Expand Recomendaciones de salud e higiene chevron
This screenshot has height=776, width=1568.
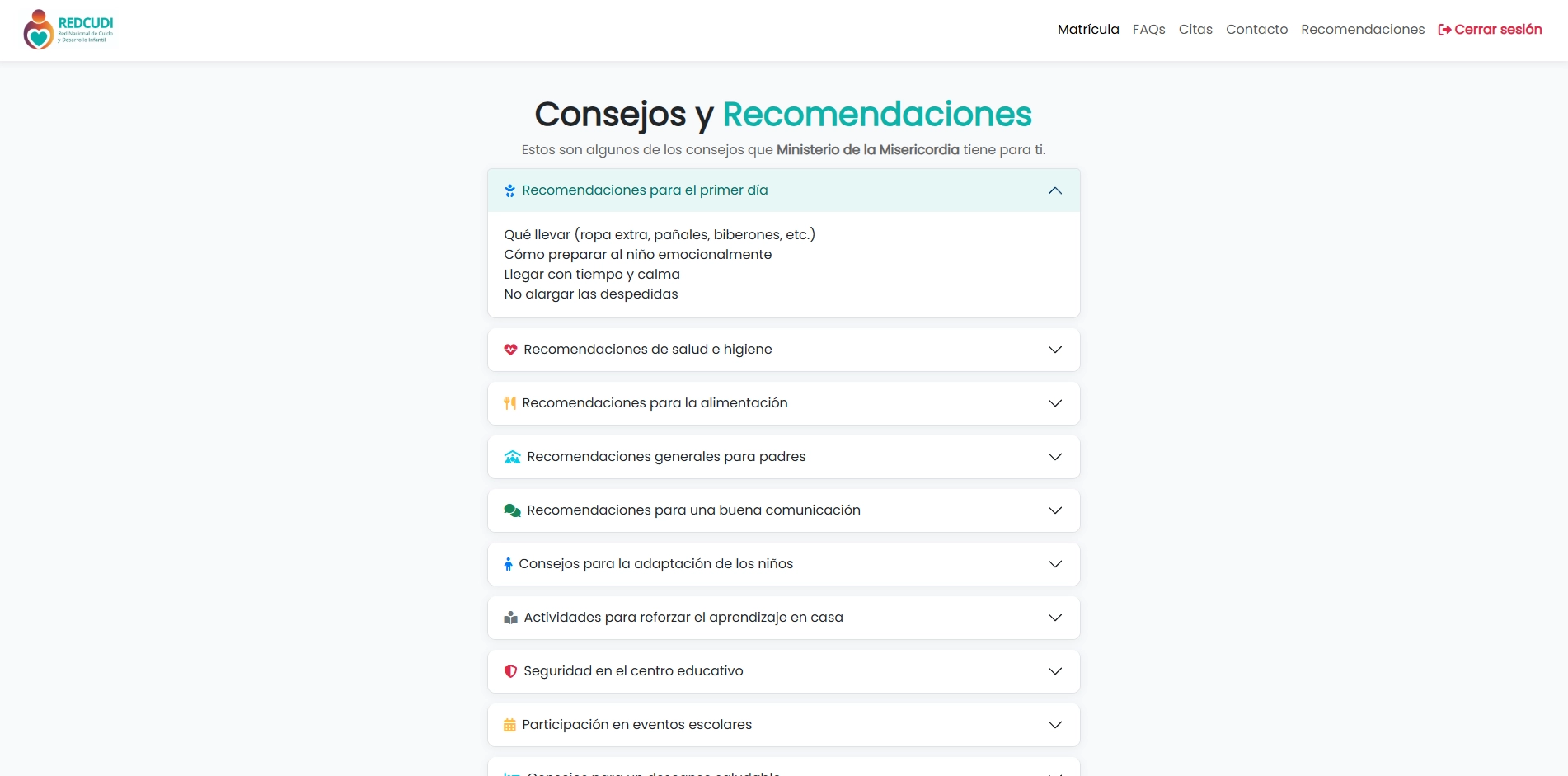[1054, 350]
